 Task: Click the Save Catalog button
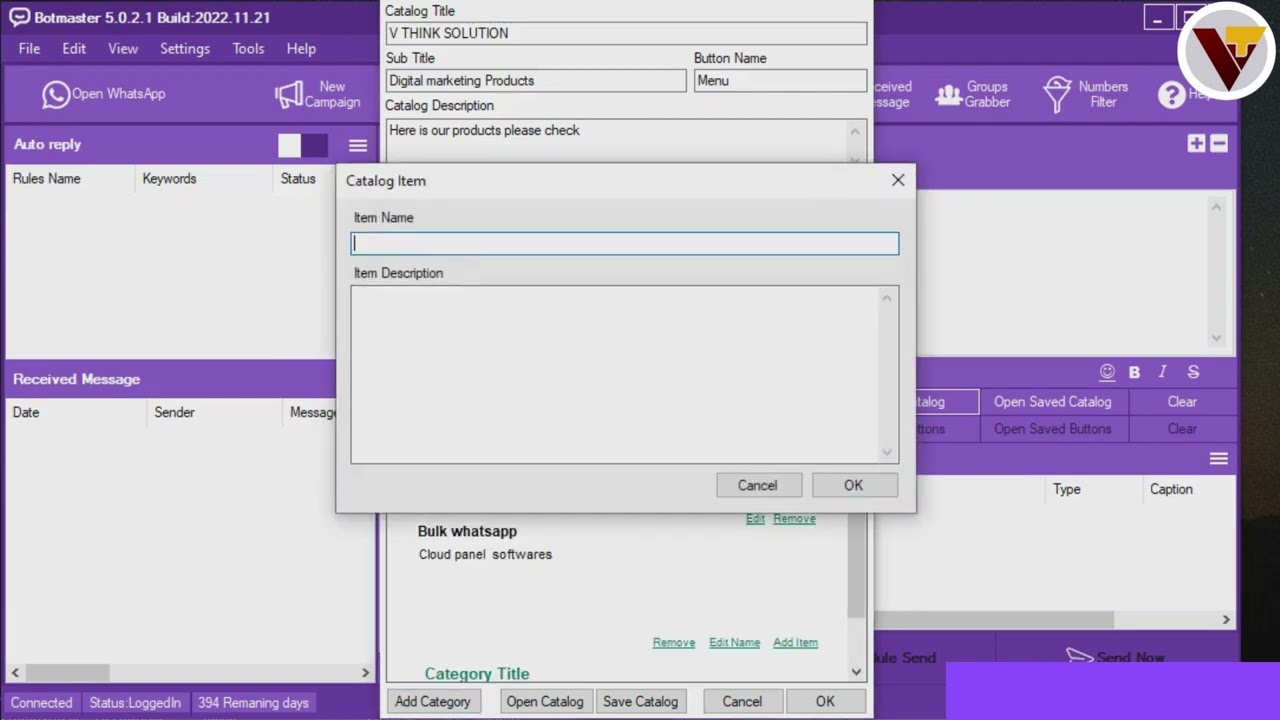(x=641, y=701)
